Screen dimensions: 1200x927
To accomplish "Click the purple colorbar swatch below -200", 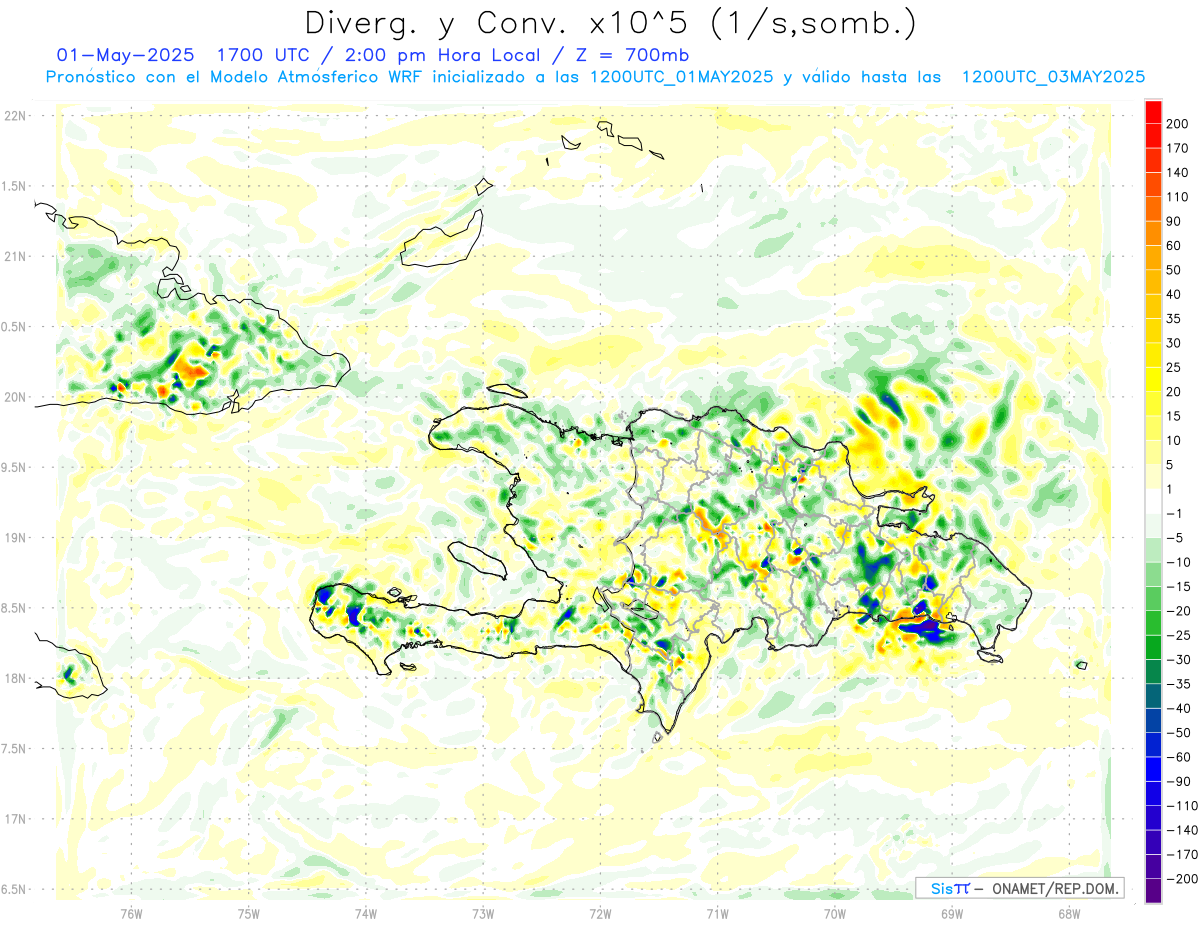I will [x=1153, y=890].
